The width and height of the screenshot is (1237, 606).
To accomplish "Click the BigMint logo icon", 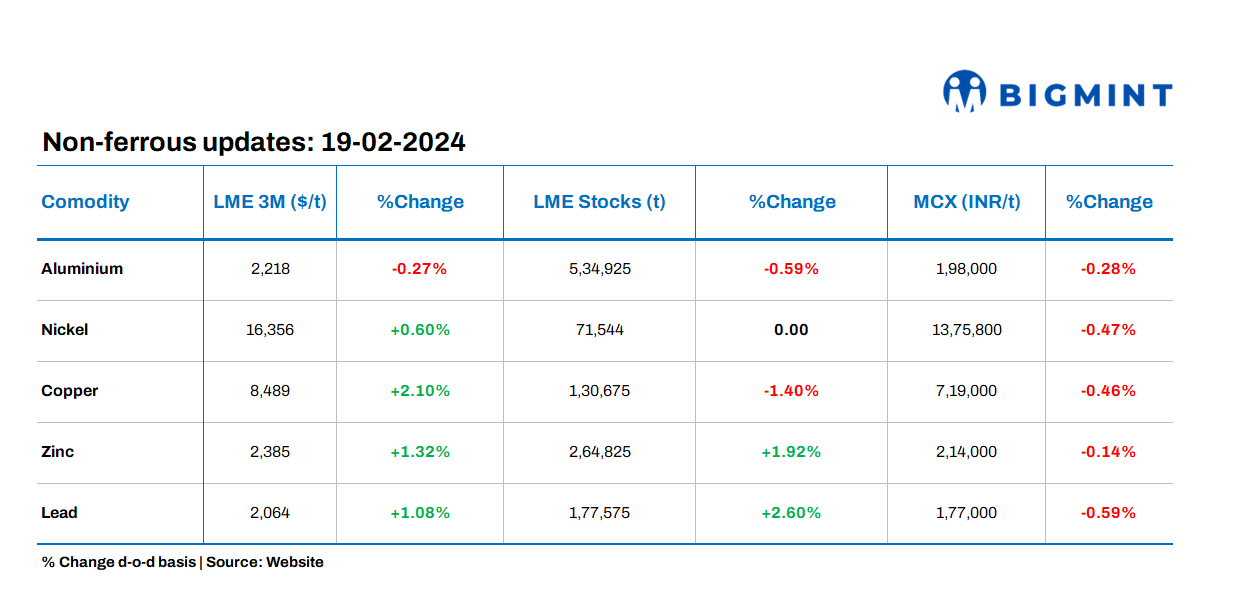I will (x=964, y=91).
